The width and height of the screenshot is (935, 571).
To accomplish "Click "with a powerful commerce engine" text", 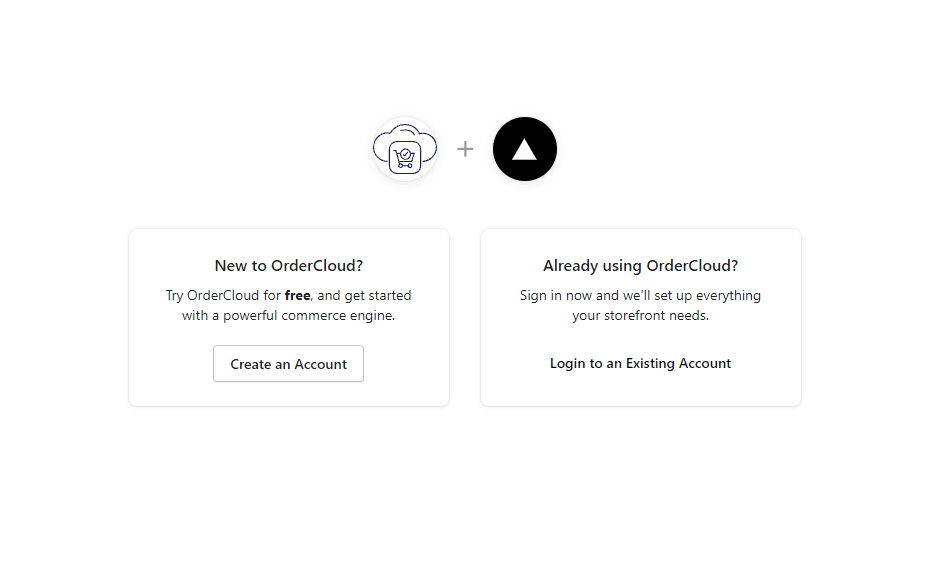I will (x=289, y=316).
